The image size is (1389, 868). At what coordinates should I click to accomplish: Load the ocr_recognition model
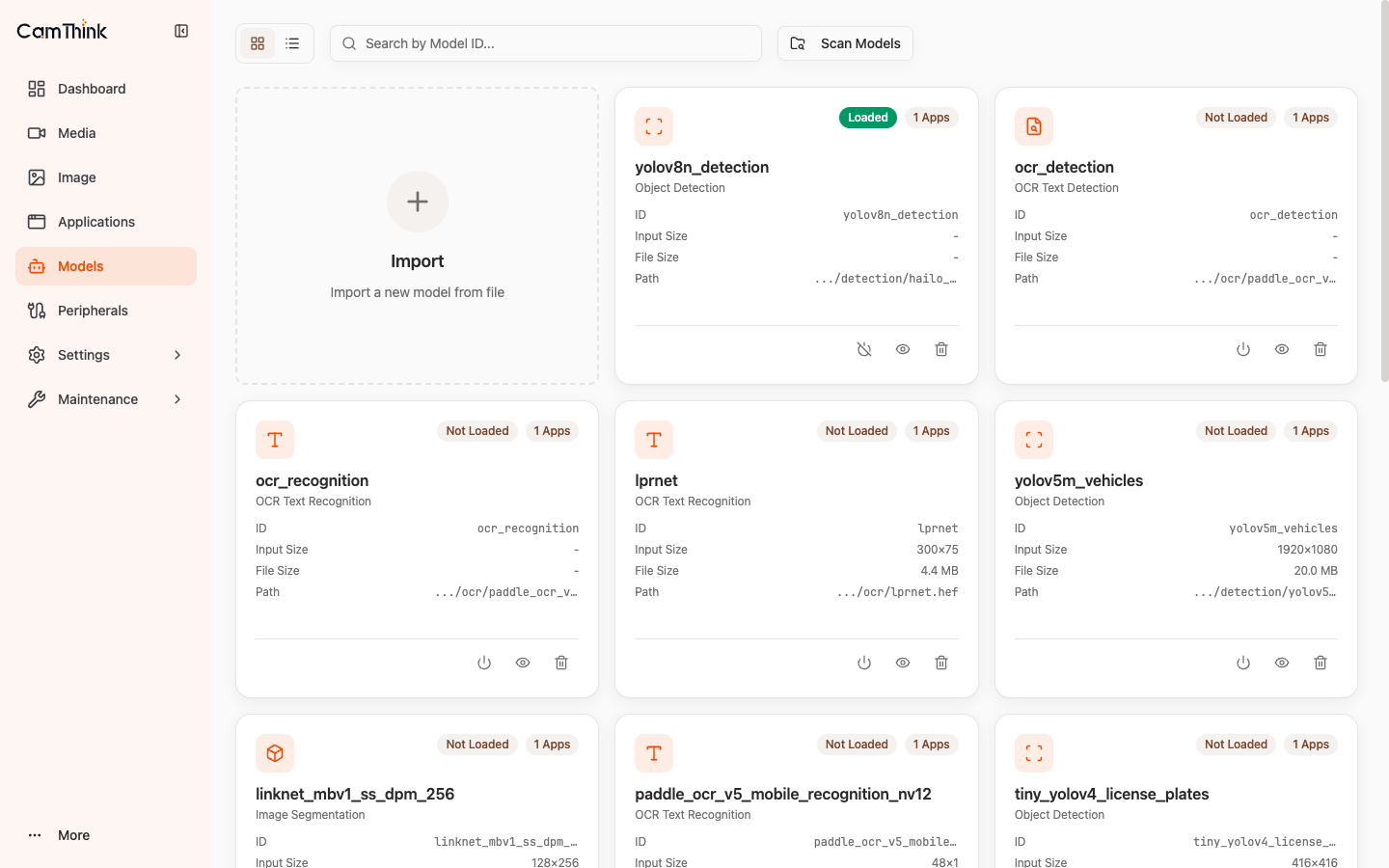484,663
